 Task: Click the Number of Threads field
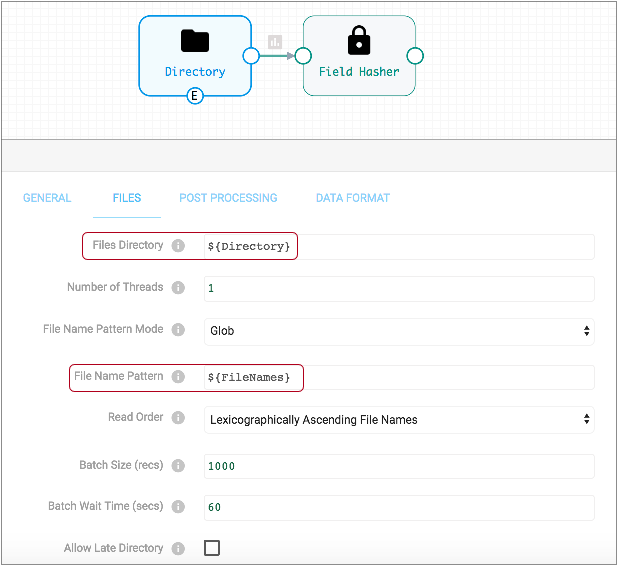[x=399, y=289]
